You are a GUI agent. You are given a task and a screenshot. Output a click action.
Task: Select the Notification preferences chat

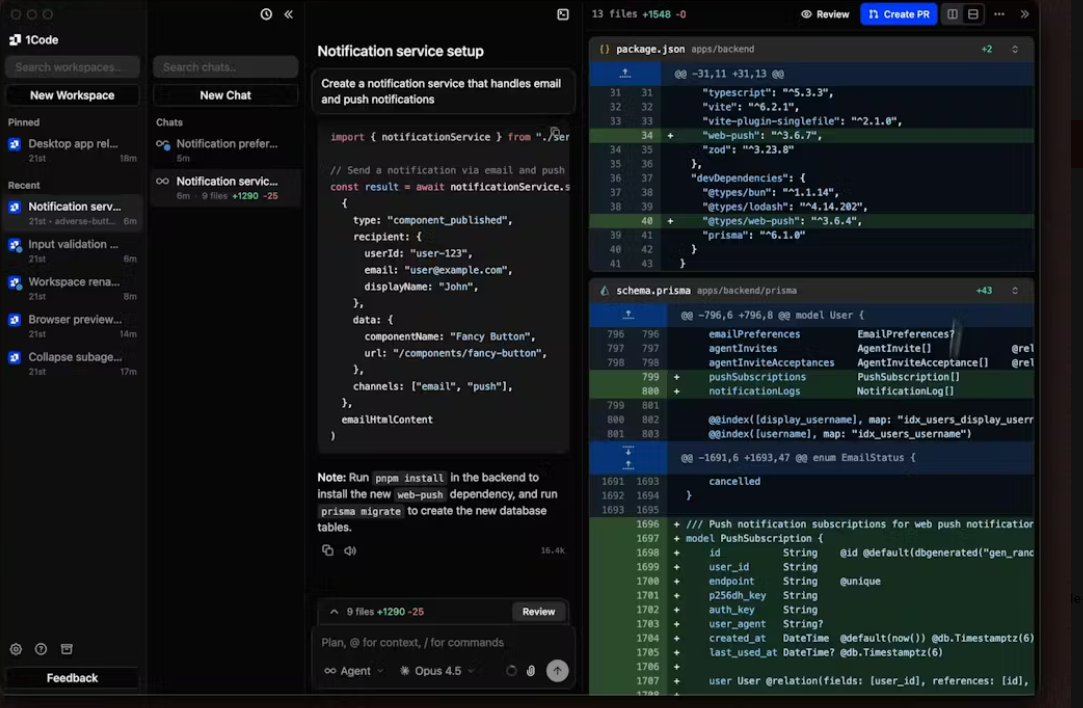[225, 144]
